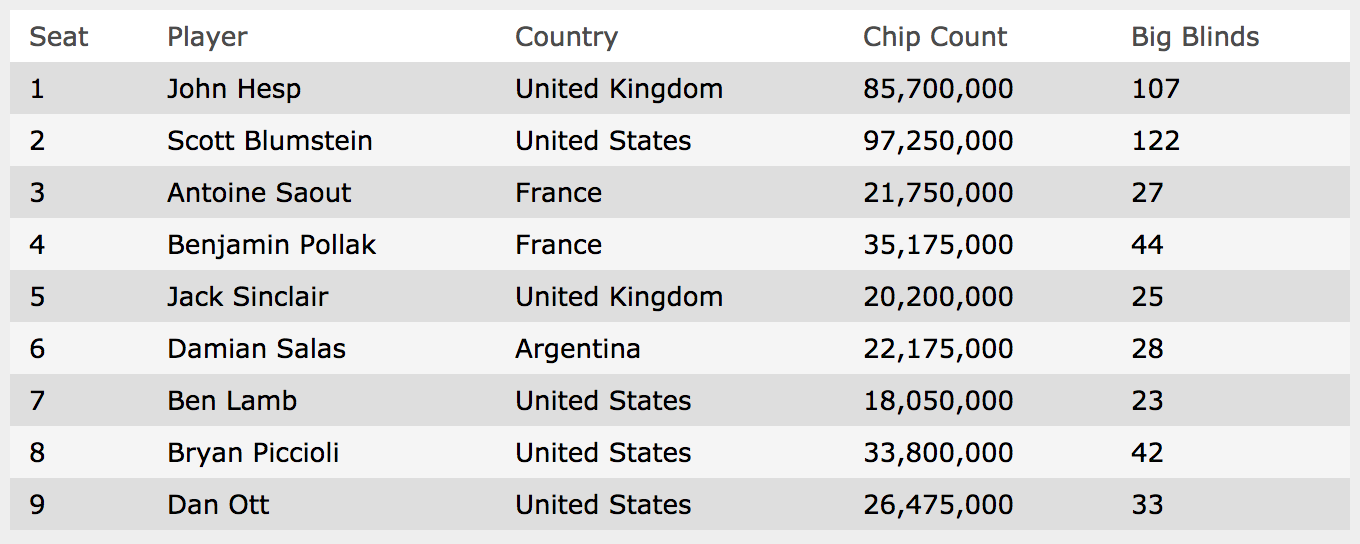Click the 26,475,000 chip count cell
The height and width of the screenshot is (544, 1360).
pos(938,505)
